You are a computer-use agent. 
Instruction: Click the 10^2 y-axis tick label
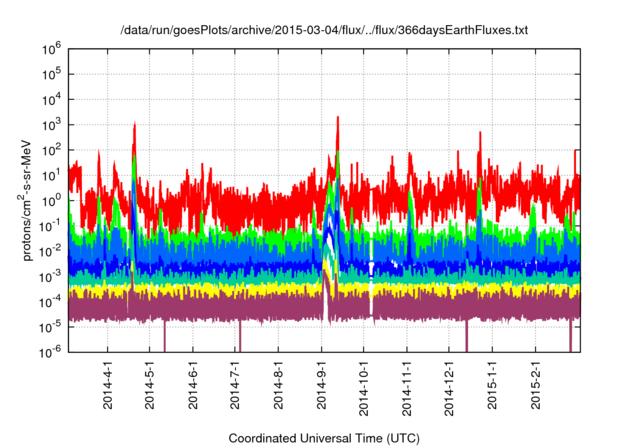click(51, 150)
